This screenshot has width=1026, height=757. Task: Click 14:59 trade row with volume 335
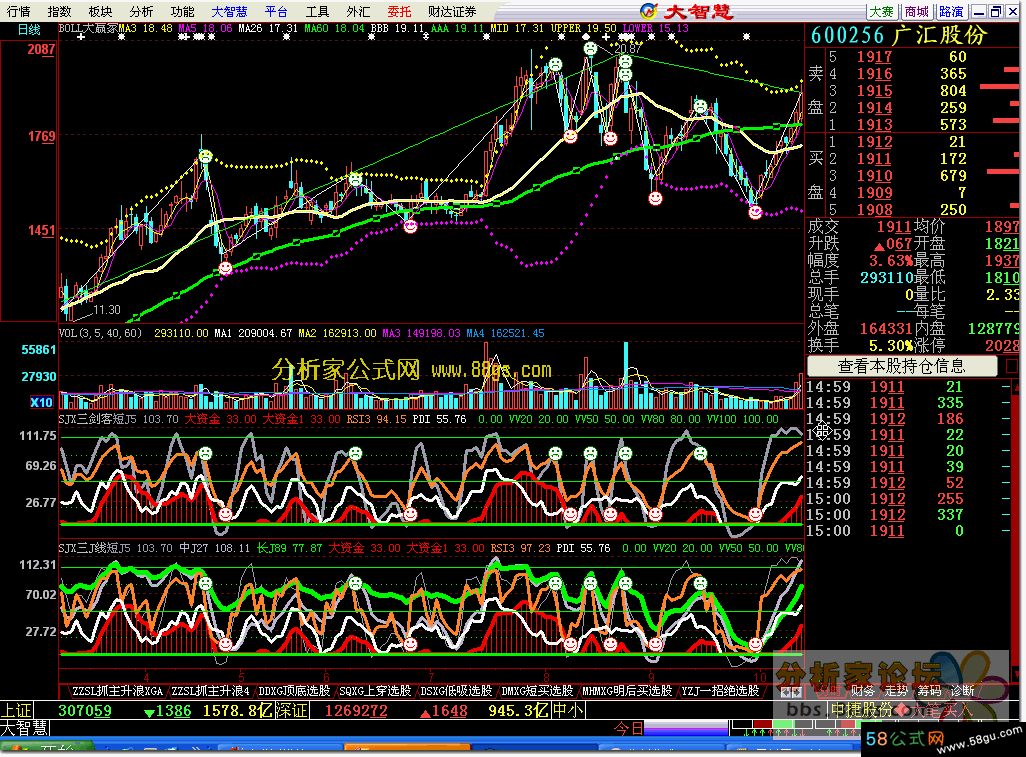[910, 403]
